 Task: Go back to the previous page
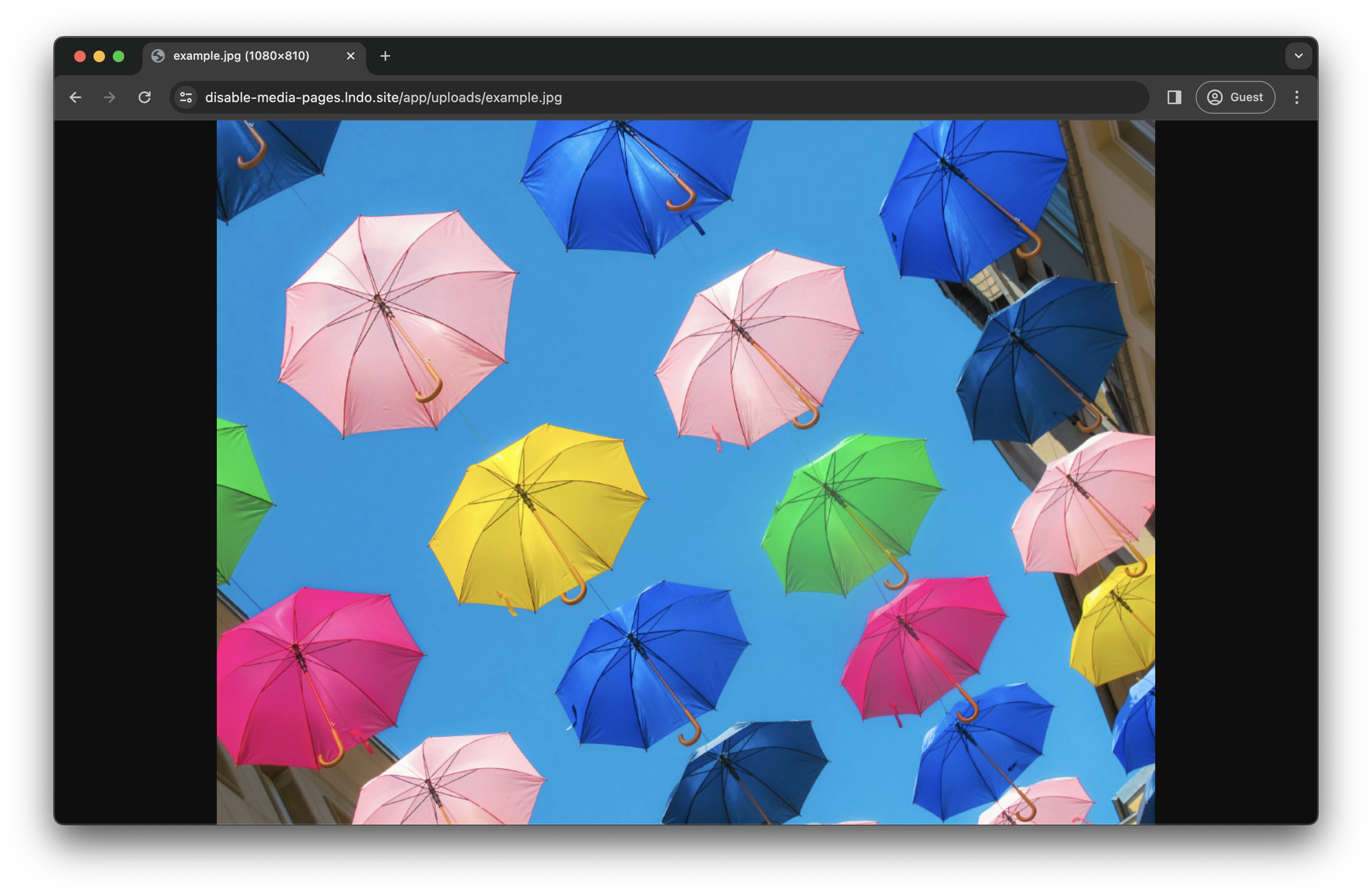pos(76,97)
